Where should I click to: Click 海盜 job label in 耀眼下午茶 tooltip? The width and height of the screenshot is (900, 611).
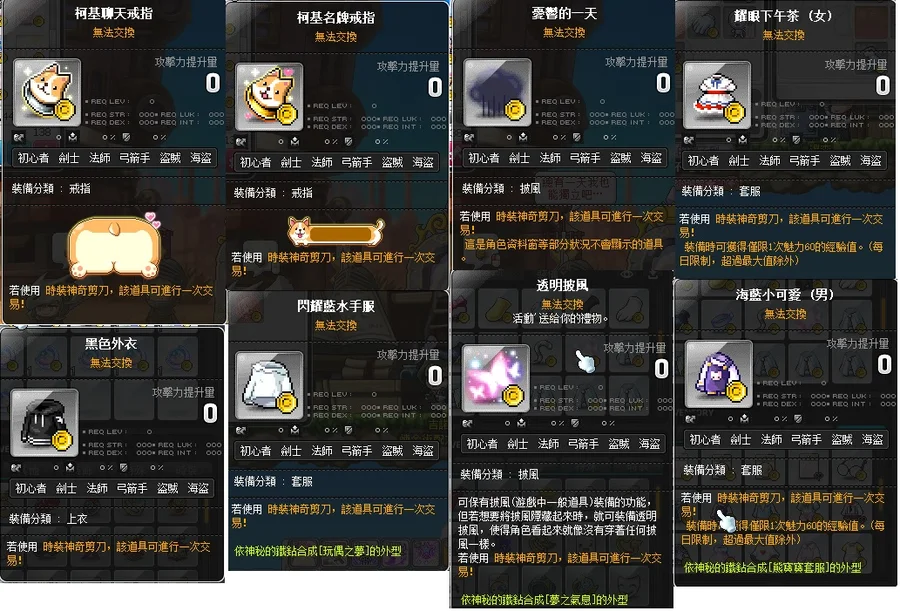pyautogui.click(x=871, y=161)
